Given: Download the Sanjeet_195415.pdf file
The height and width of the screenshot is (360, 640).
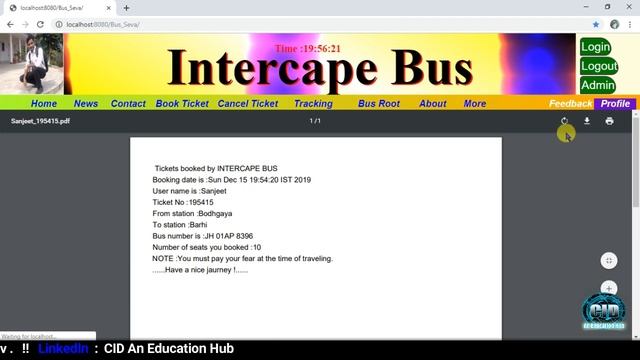Looking at the screenshot, I should tap(587, 121).
